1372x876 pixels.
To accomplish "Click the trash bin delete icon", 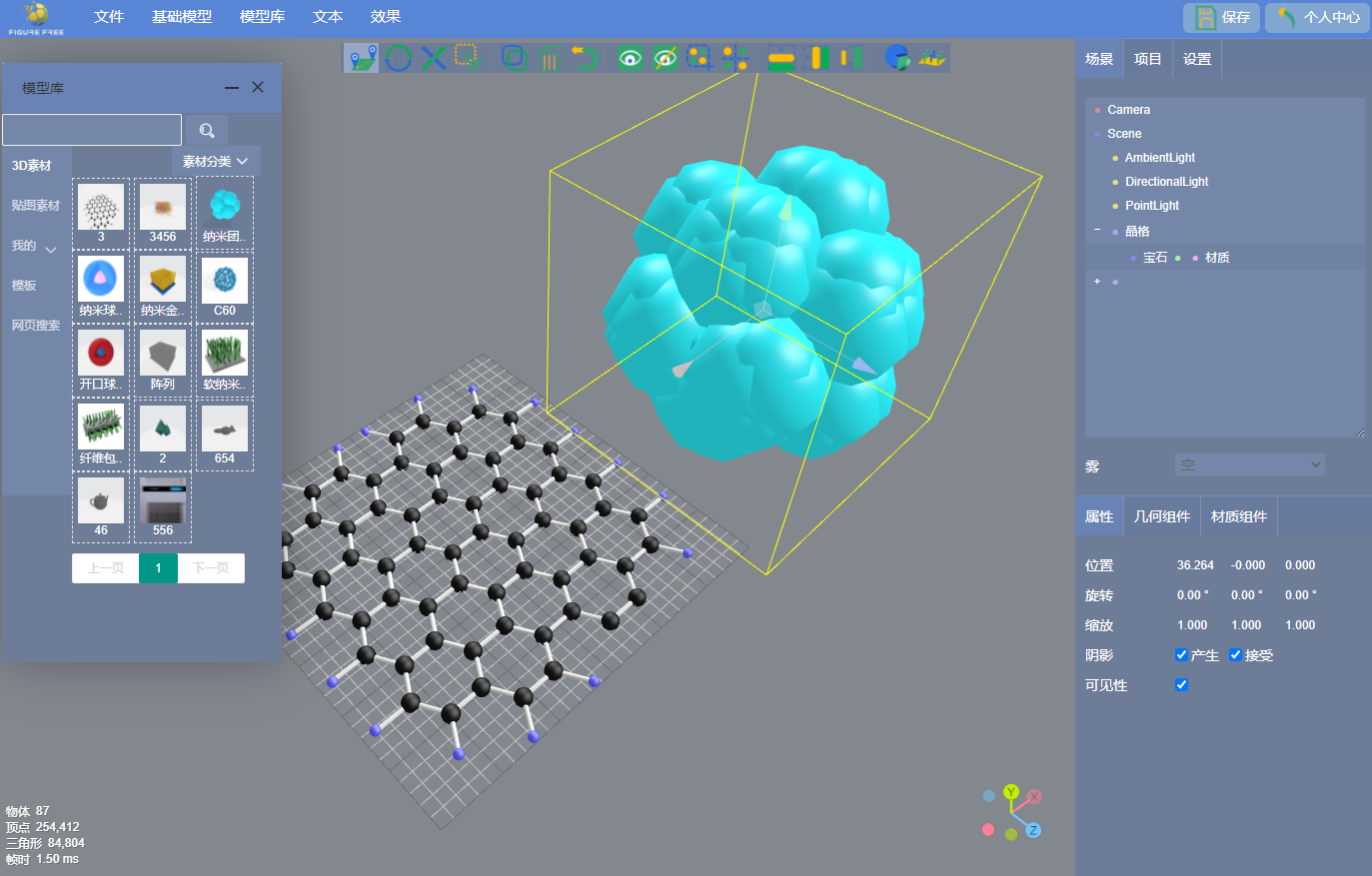I will tap(549, 58).
